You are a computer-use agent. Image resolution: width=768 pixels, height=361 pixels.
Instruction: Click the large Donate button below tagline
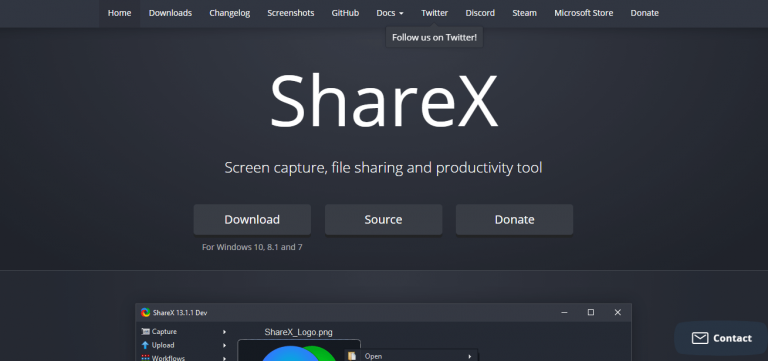(514, 219)
